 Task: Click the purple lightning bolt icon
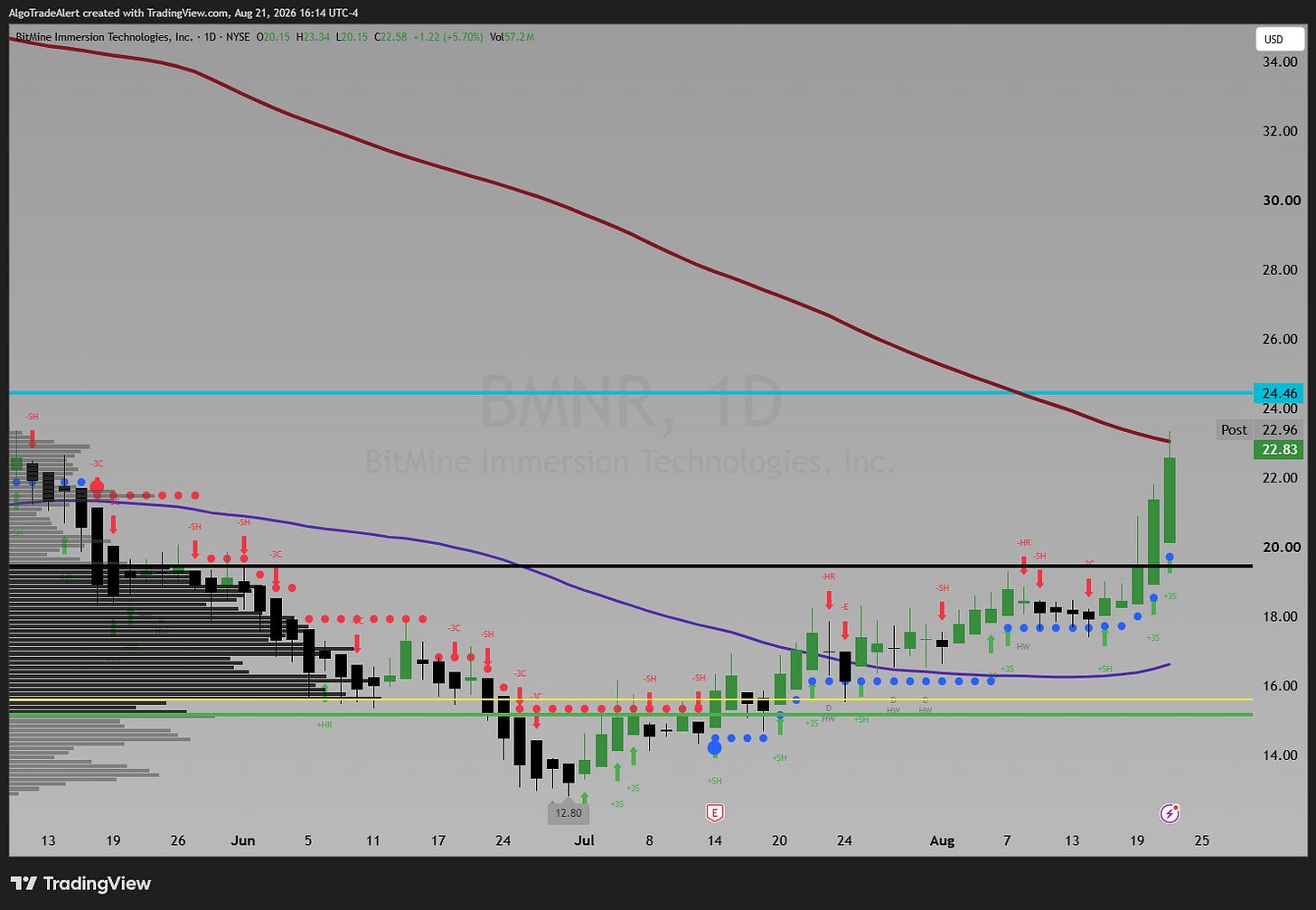click(1170, 813)
